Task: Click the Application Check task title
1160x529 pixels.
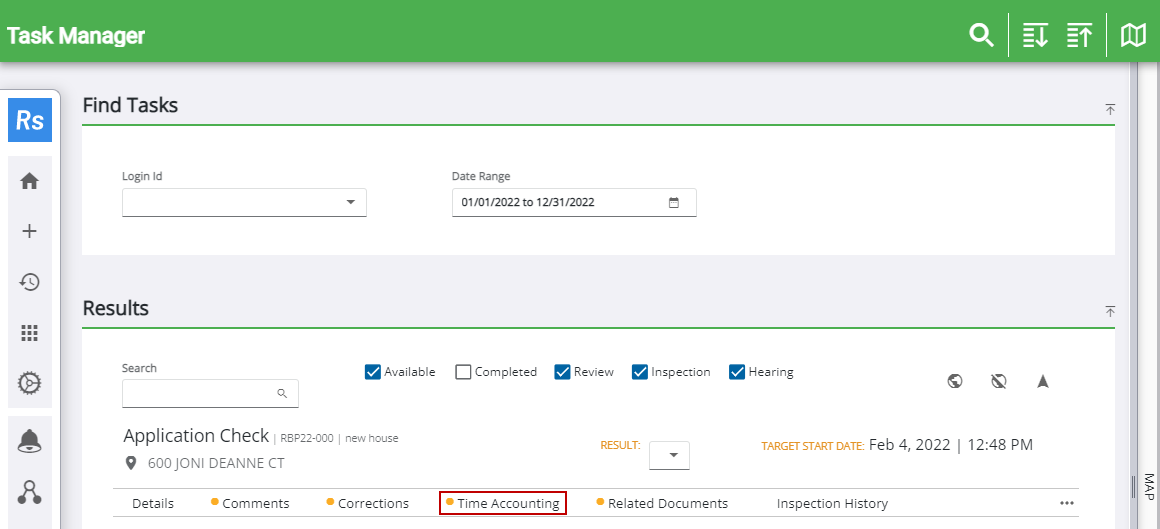Action: pos(196,436)
